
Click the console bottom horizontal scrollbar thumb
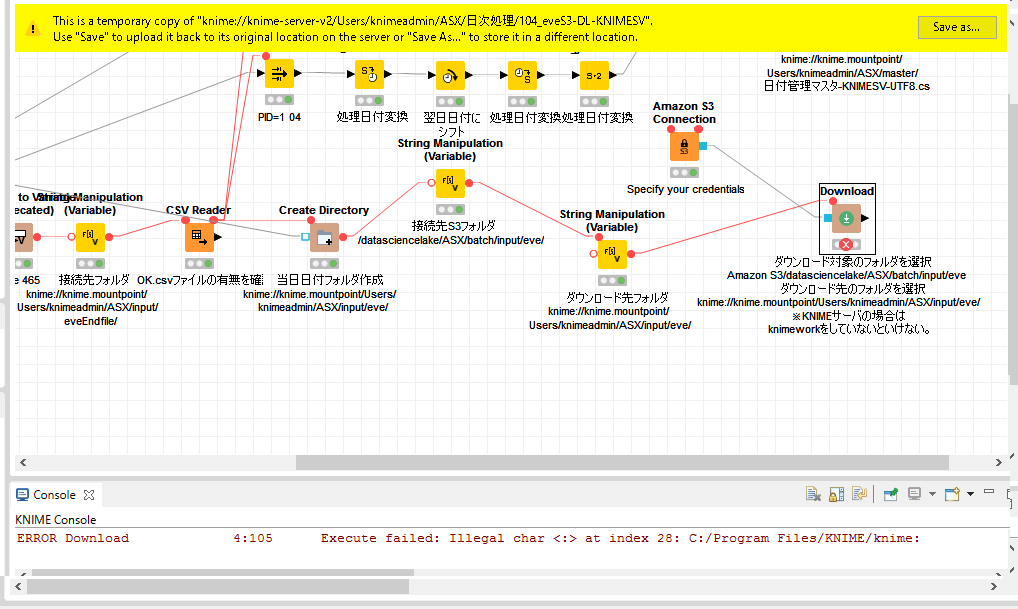click(x=217, y=586)
